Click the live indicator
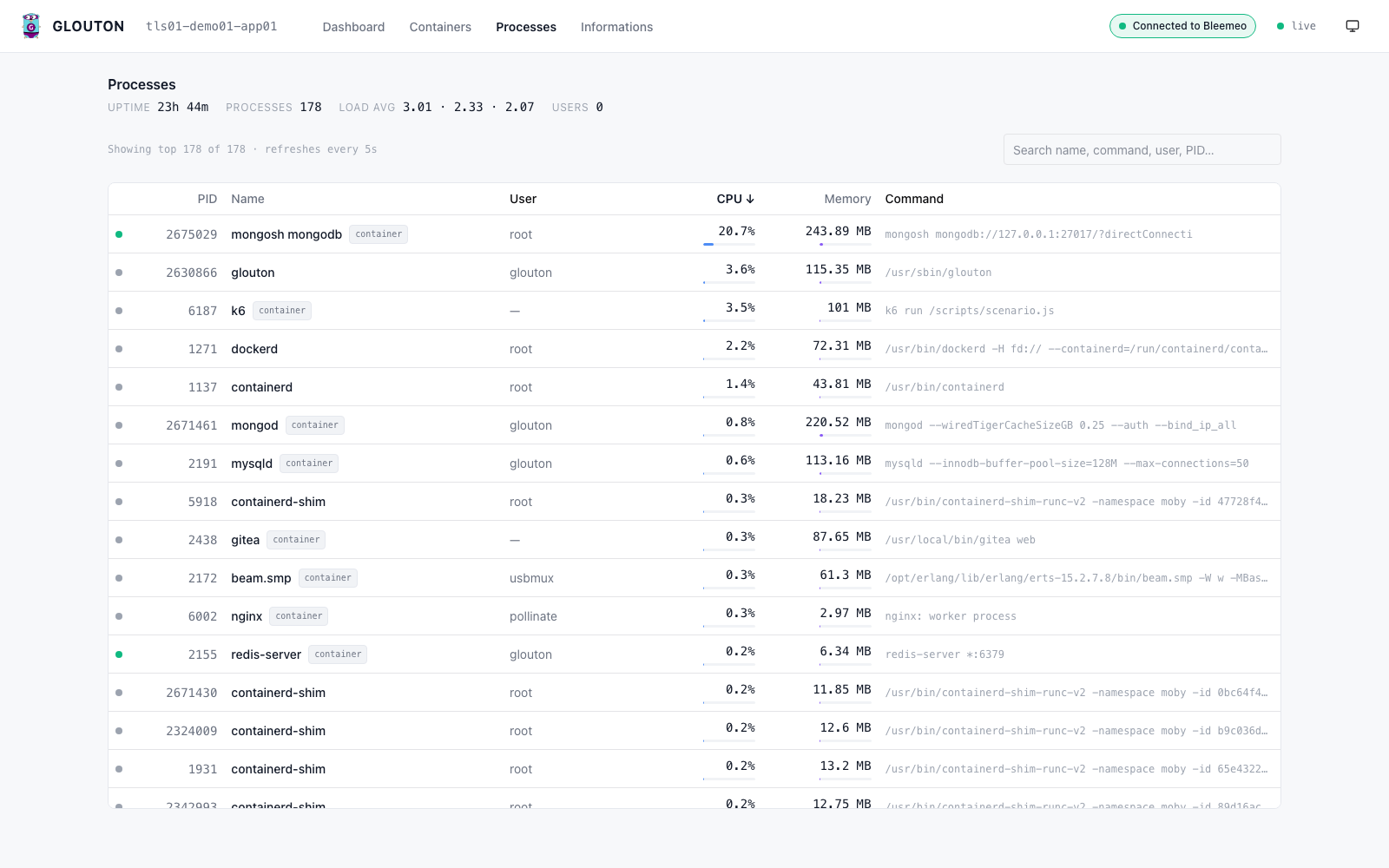The height and width of the screenshot is (868, 1389). coord(1296,26)
